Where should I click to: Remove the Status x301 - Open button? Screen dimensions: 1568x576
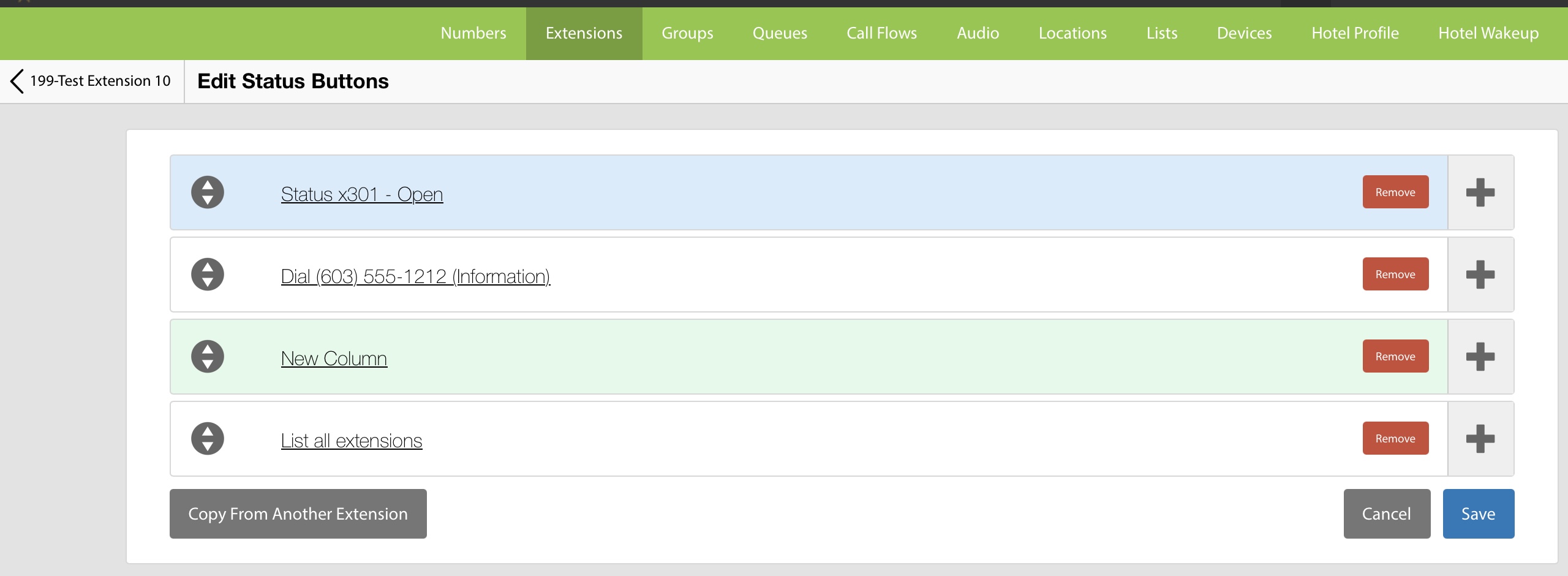coord(1395,192)
